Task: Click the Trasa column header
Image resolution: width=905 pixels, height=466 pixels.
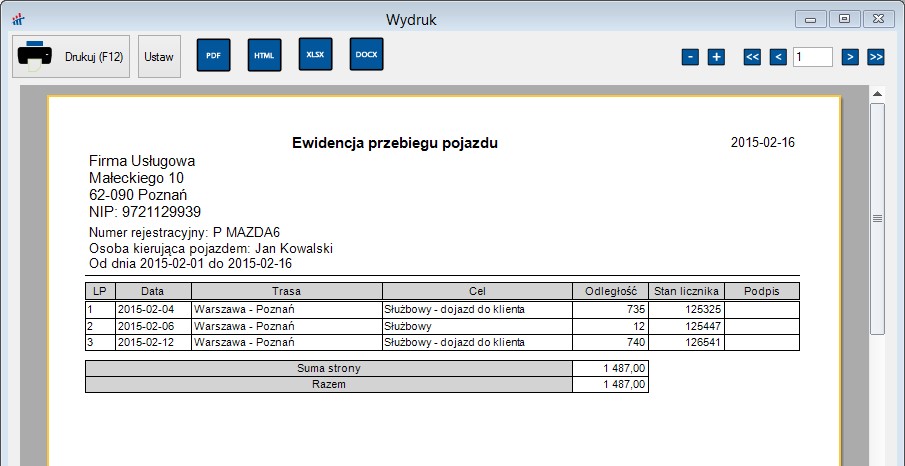Action: pos(286,291)
